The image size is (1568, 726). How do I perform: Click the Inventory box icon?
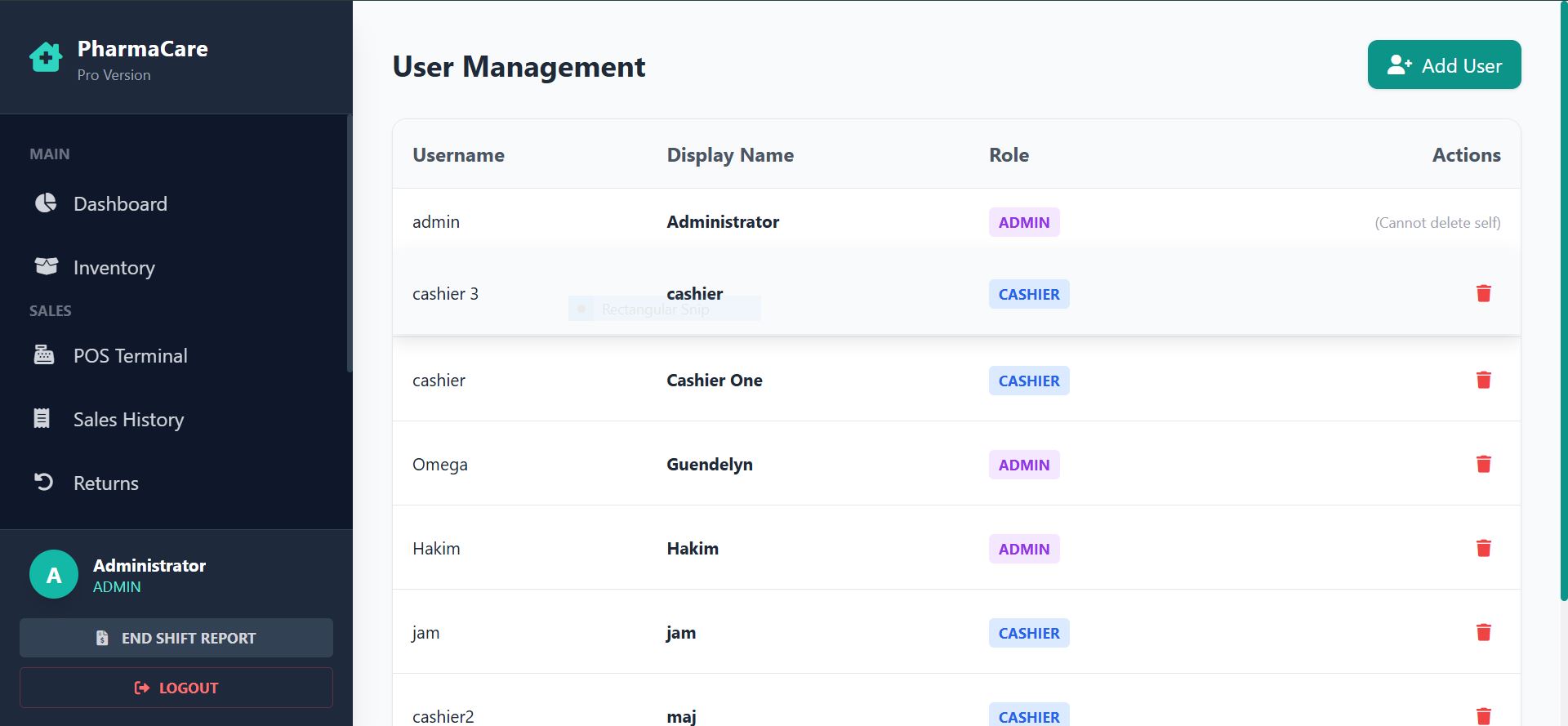47,266
